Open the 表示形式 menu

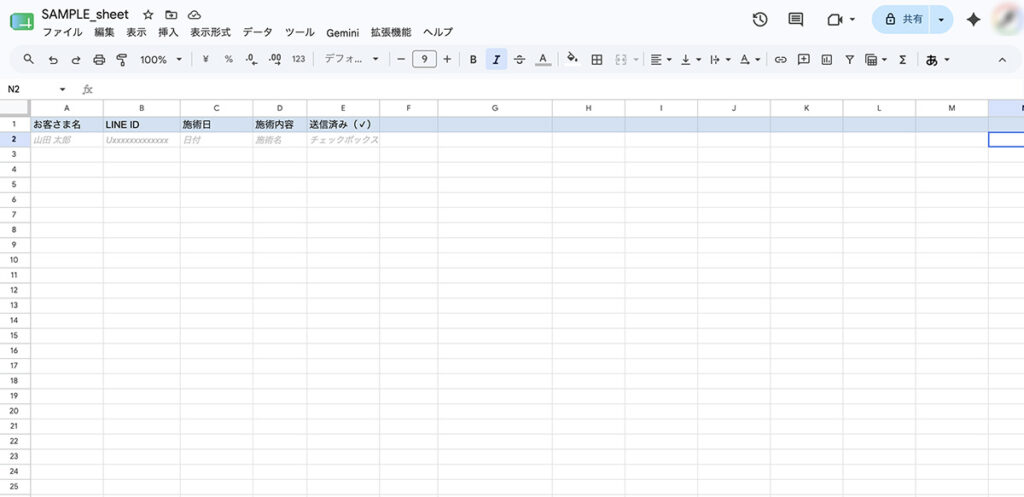point(210,32)
